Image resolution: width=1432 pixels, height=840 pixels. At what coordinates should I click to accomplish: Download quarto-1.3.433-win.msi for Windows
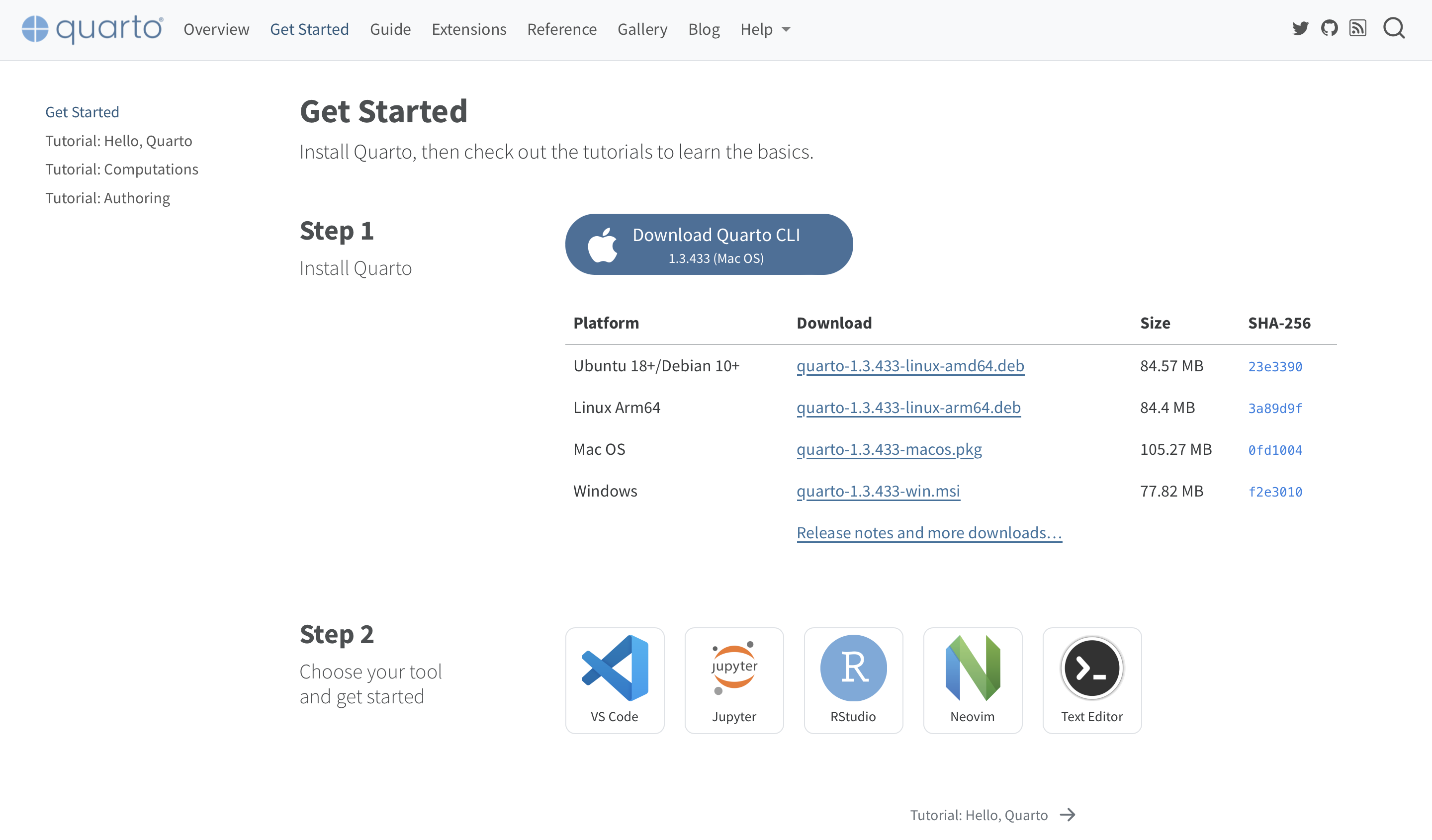click(x=878, y=491)
